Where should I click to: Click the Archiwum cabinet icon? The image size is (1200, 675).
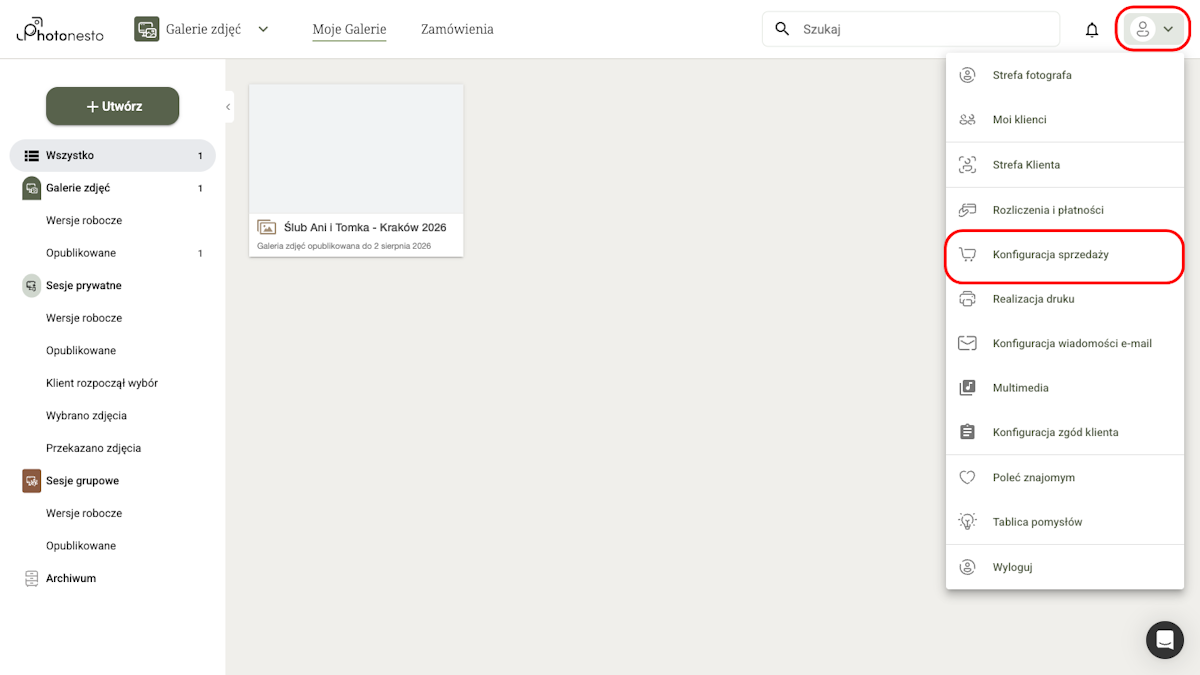(32, 578)
